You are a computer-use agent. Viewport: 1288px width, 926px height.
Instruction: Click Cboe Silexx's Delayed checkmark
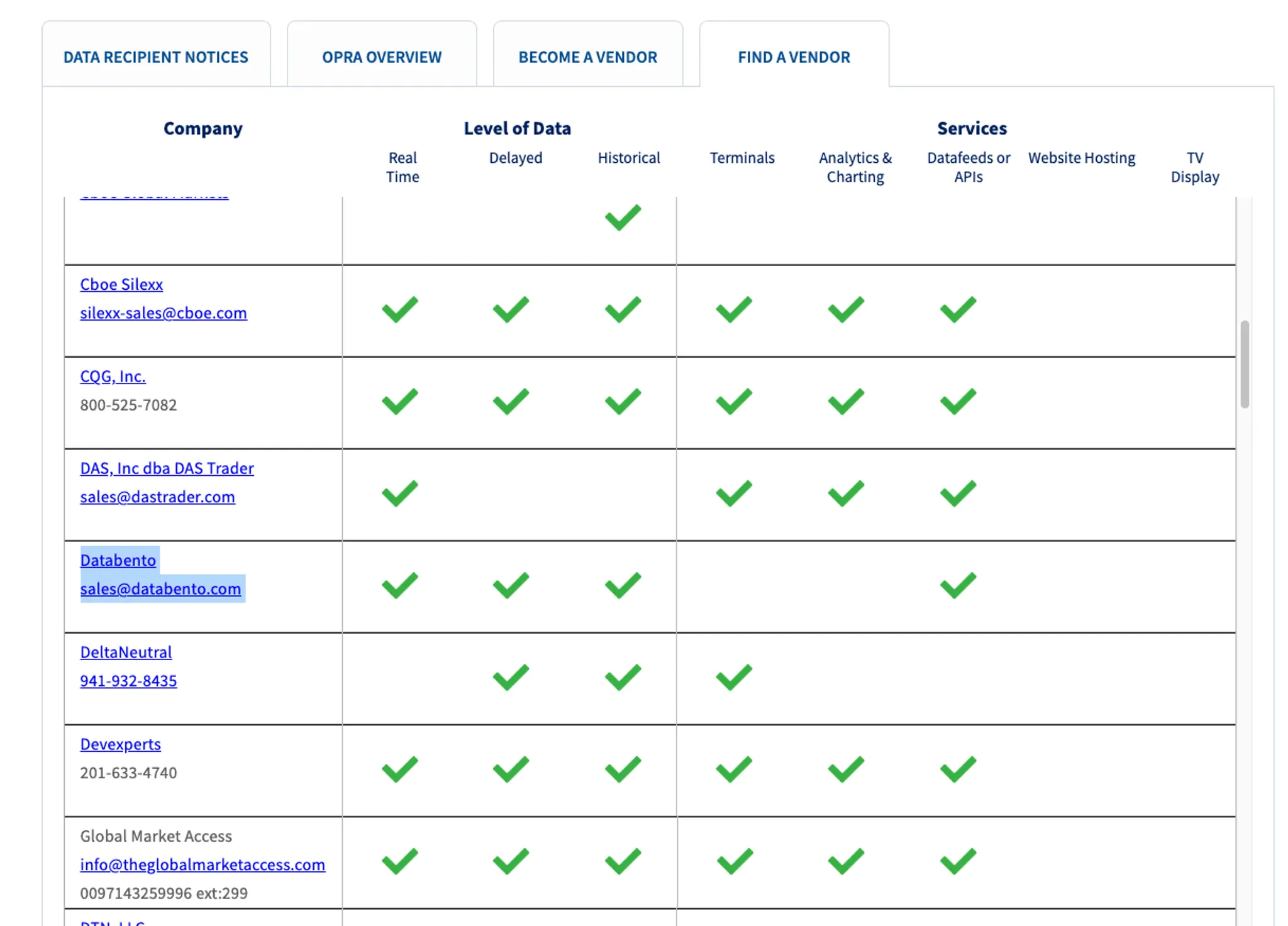(x=511, y=309)
